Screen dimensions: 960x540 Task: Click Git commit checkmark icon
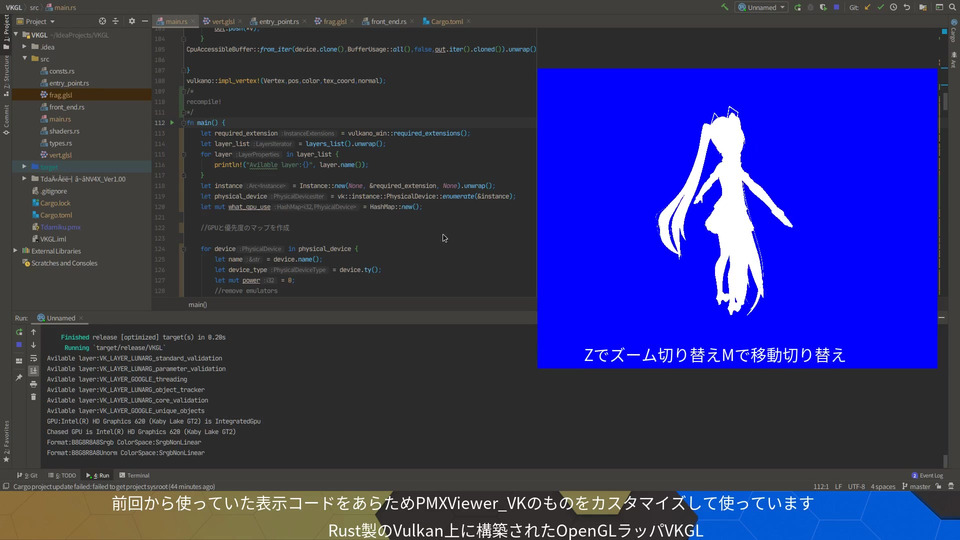882,7
